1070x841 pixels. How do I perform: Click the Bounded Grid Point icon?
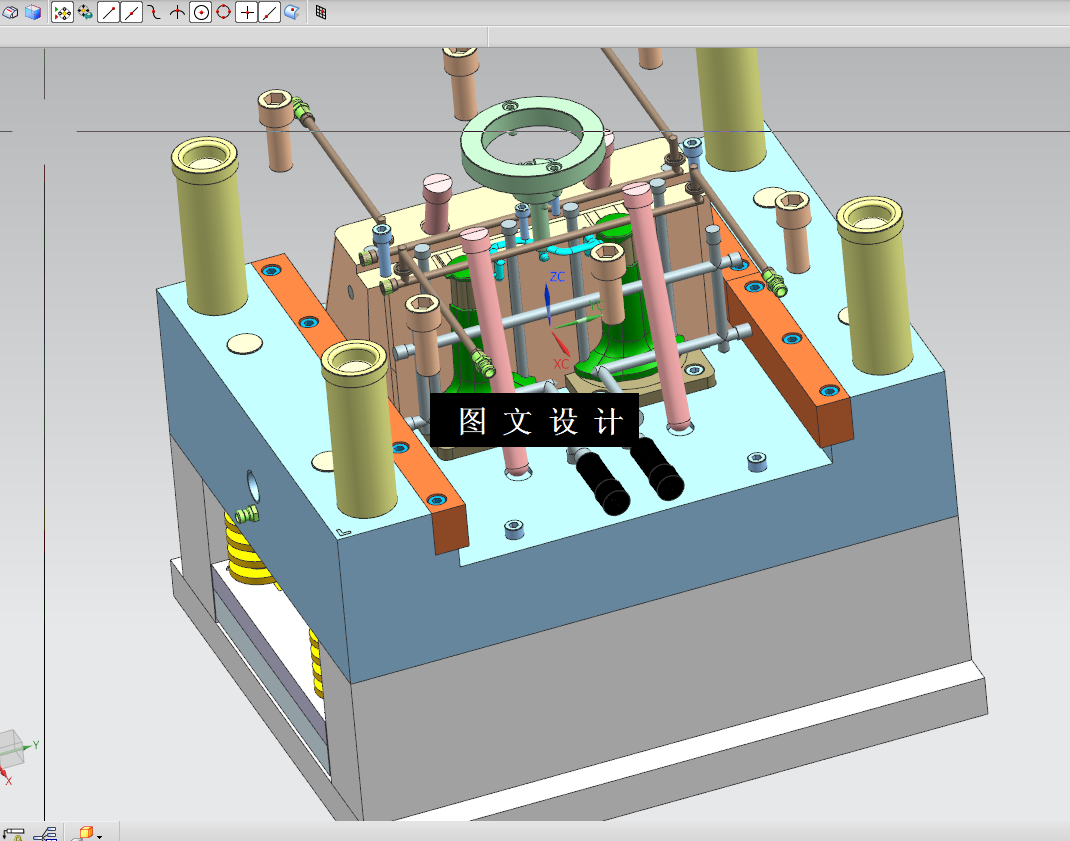click(x=321, y=12)
